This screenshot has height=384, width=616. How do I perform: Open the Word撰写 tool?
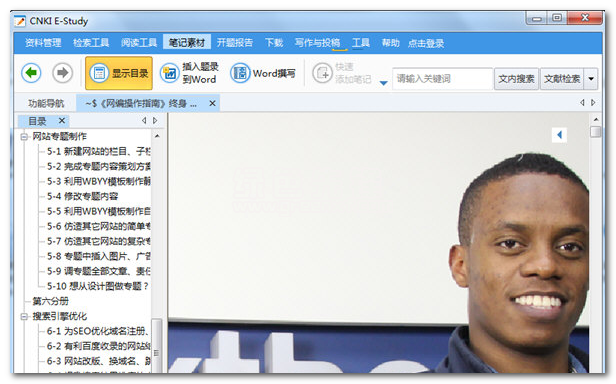point(262,73)
